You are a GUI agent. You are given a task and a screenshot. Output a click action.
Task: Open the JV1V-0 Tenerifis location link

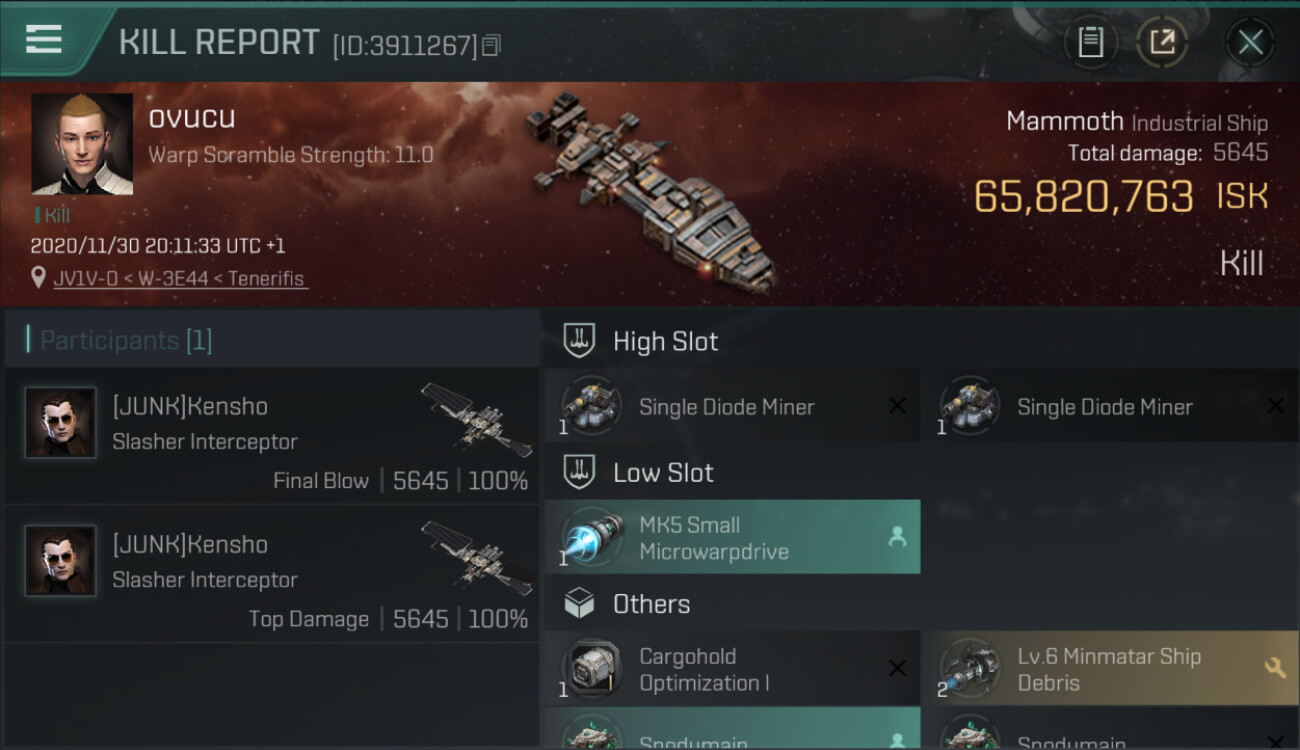point(180,279)
